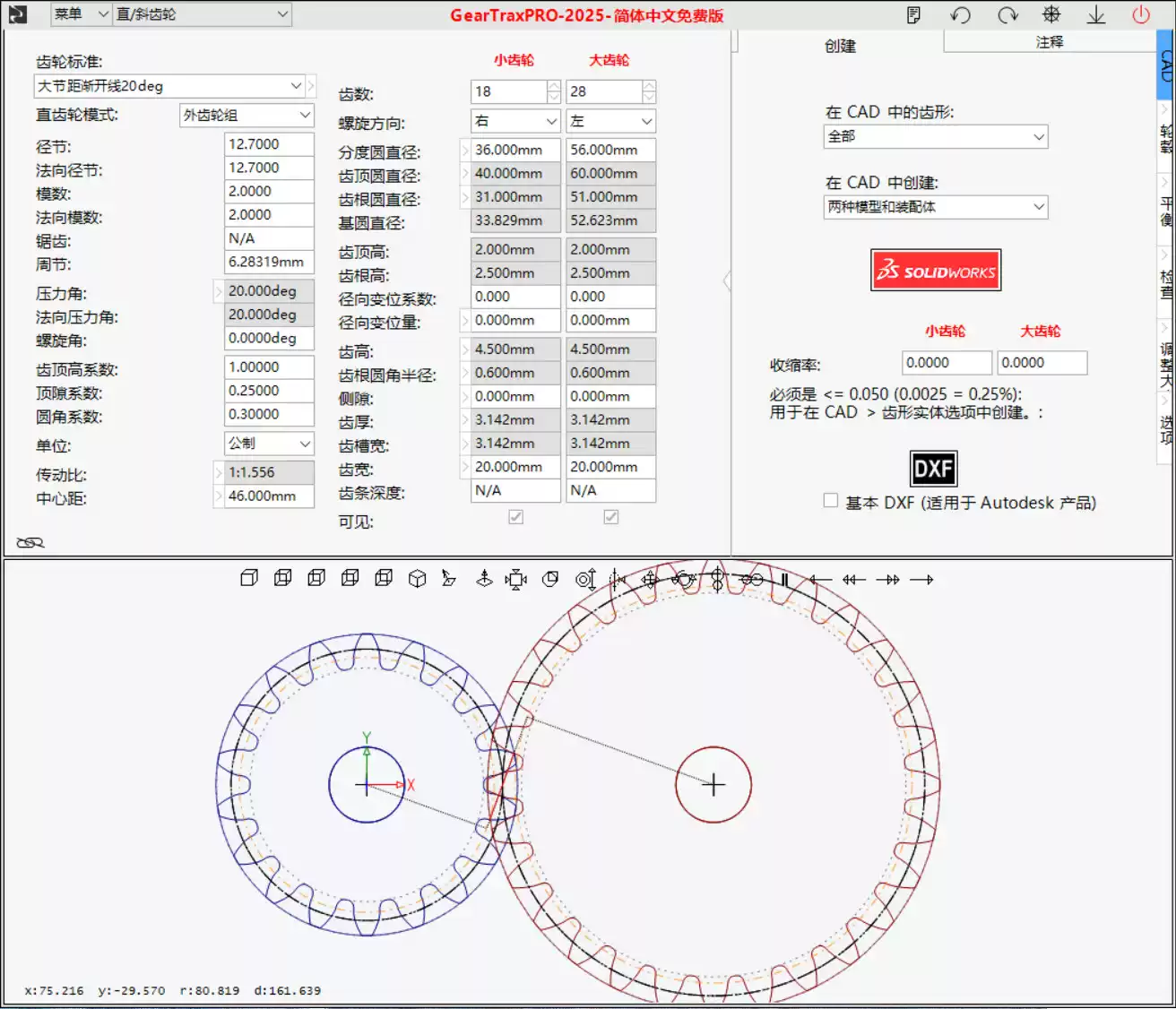Click the SOLIDWORKS button
1176x1009 pixels.
click(936, 270)
